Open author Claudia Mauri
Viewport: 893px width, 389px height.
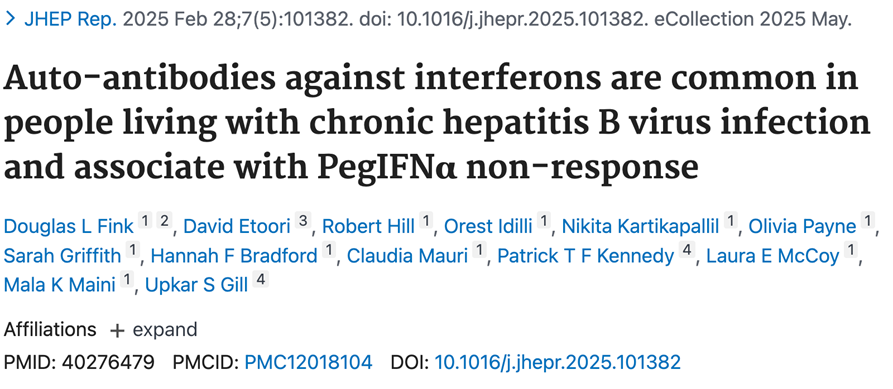[x=407, y=256]
